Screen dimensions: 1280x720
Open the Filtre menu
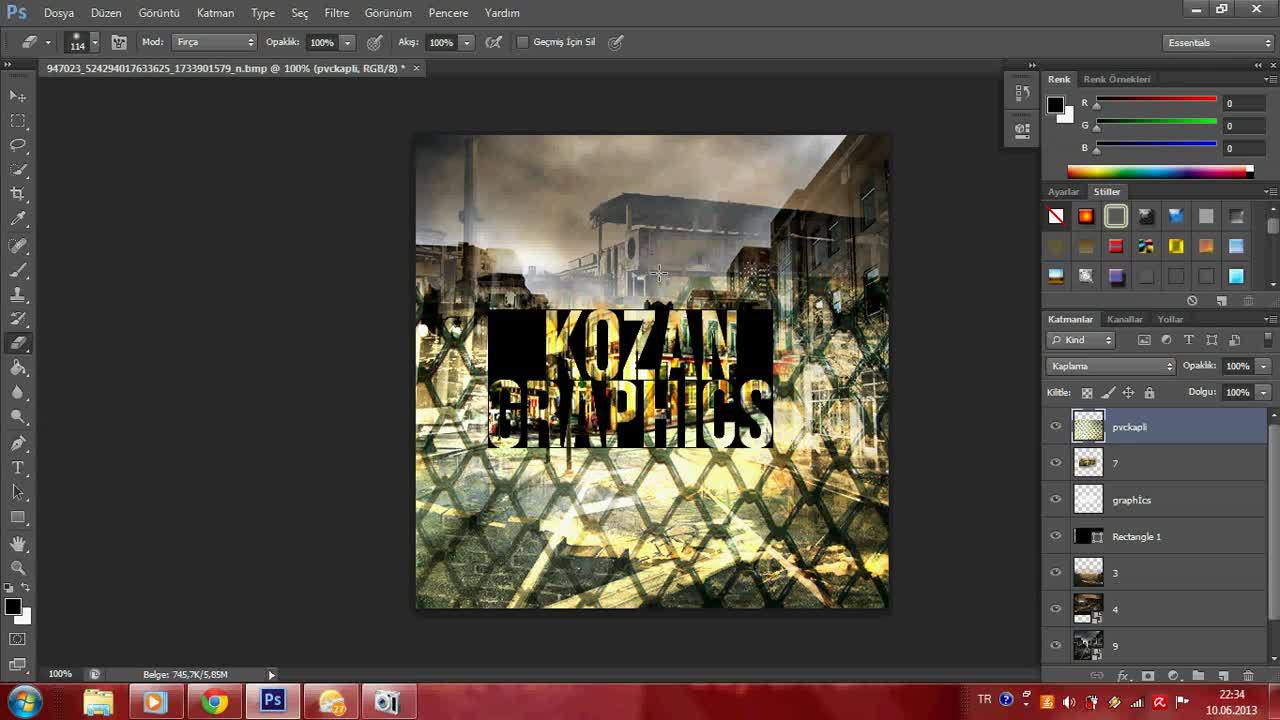coord(337,13)
